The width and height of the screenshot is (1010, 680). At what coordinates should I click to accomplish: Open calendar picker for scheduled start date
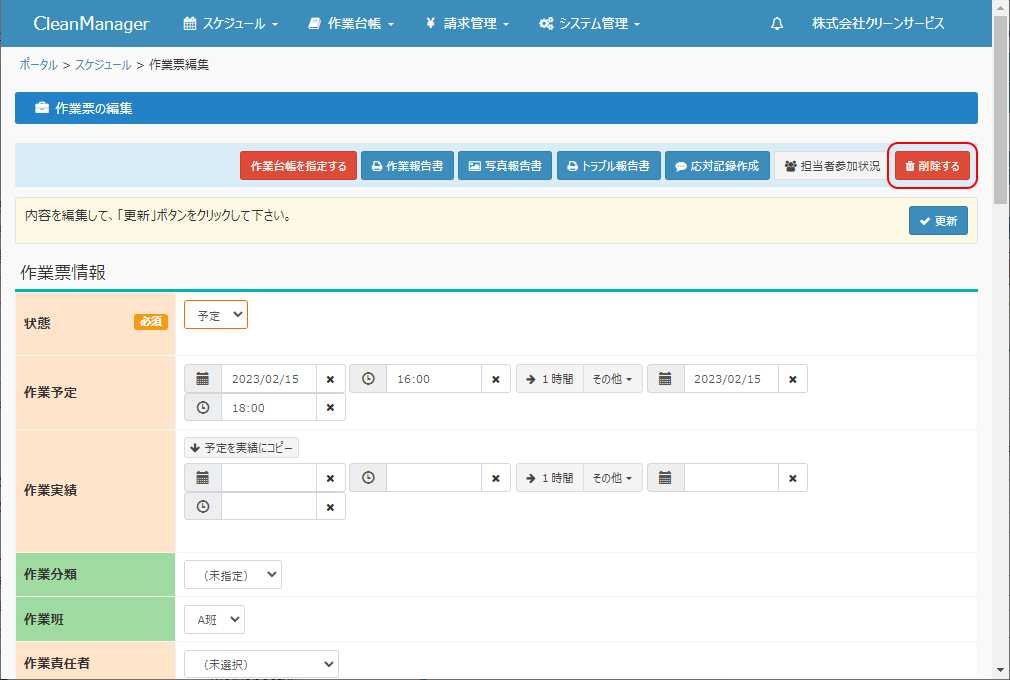203,379
